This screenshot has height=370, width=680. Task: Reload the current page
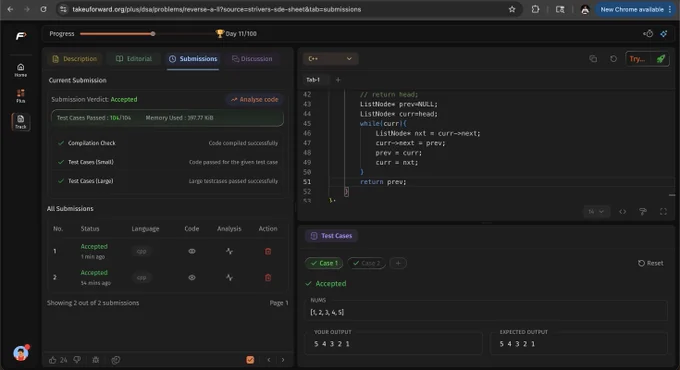point(43,9)
